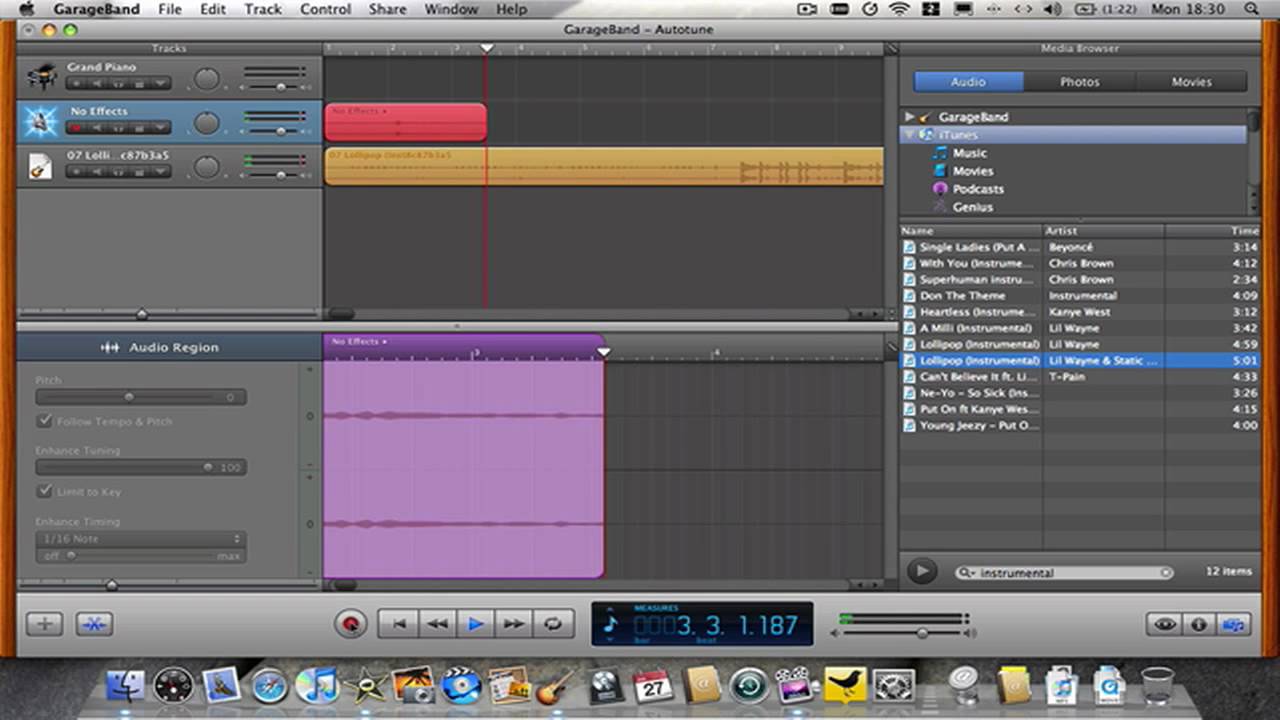The height and width of the screenshot is (720, 1280).
Task: Play the project with the play button
Action: pyautogui.click(x=476, y=624)
